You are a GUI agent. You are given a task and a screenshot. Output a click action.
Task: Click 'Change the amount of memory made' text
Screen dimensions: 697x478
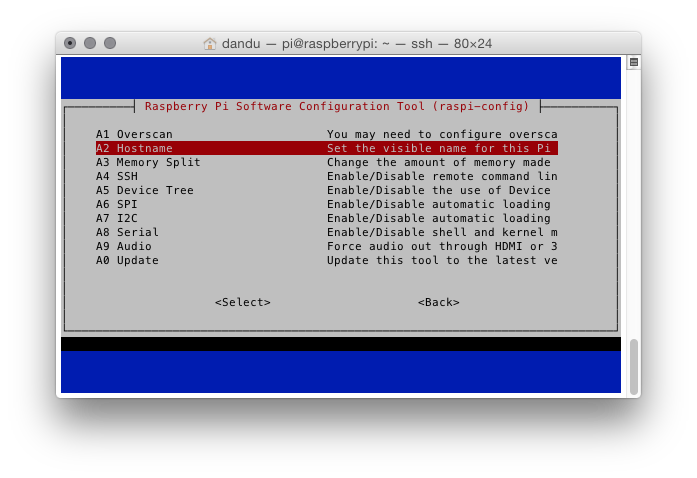click(x=439, y=162)
